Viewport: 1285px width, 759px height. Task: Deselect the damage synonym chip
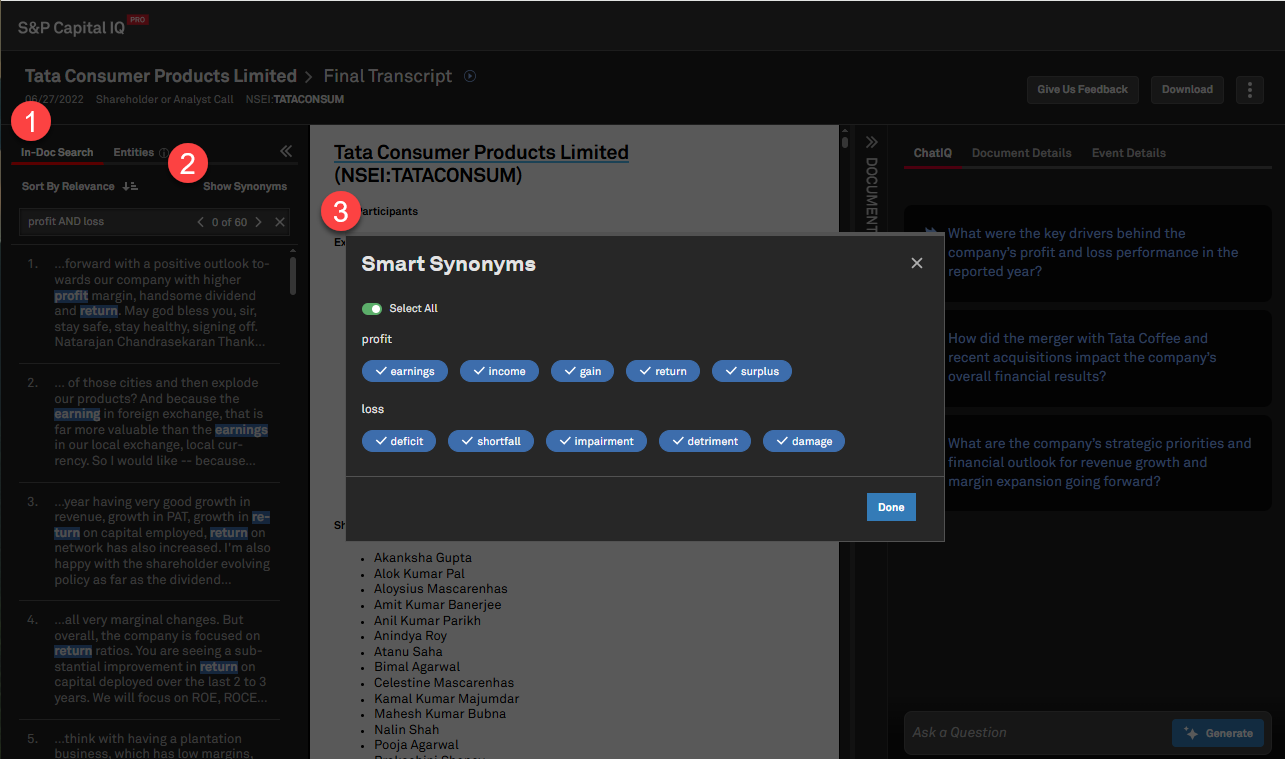tap(804, 441)
